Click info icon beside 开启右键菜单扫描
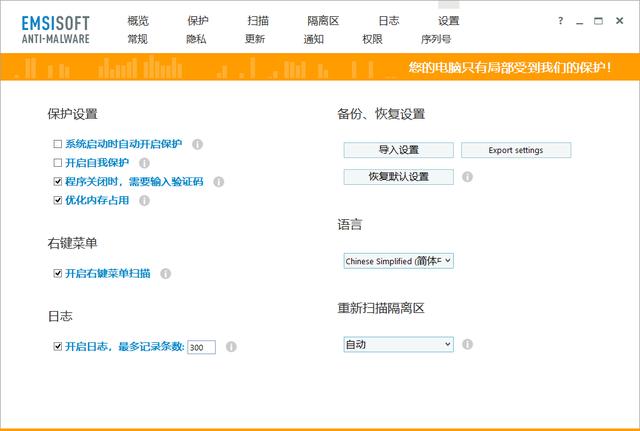Screen dimensions: 640x431 (x=165, y=273)
